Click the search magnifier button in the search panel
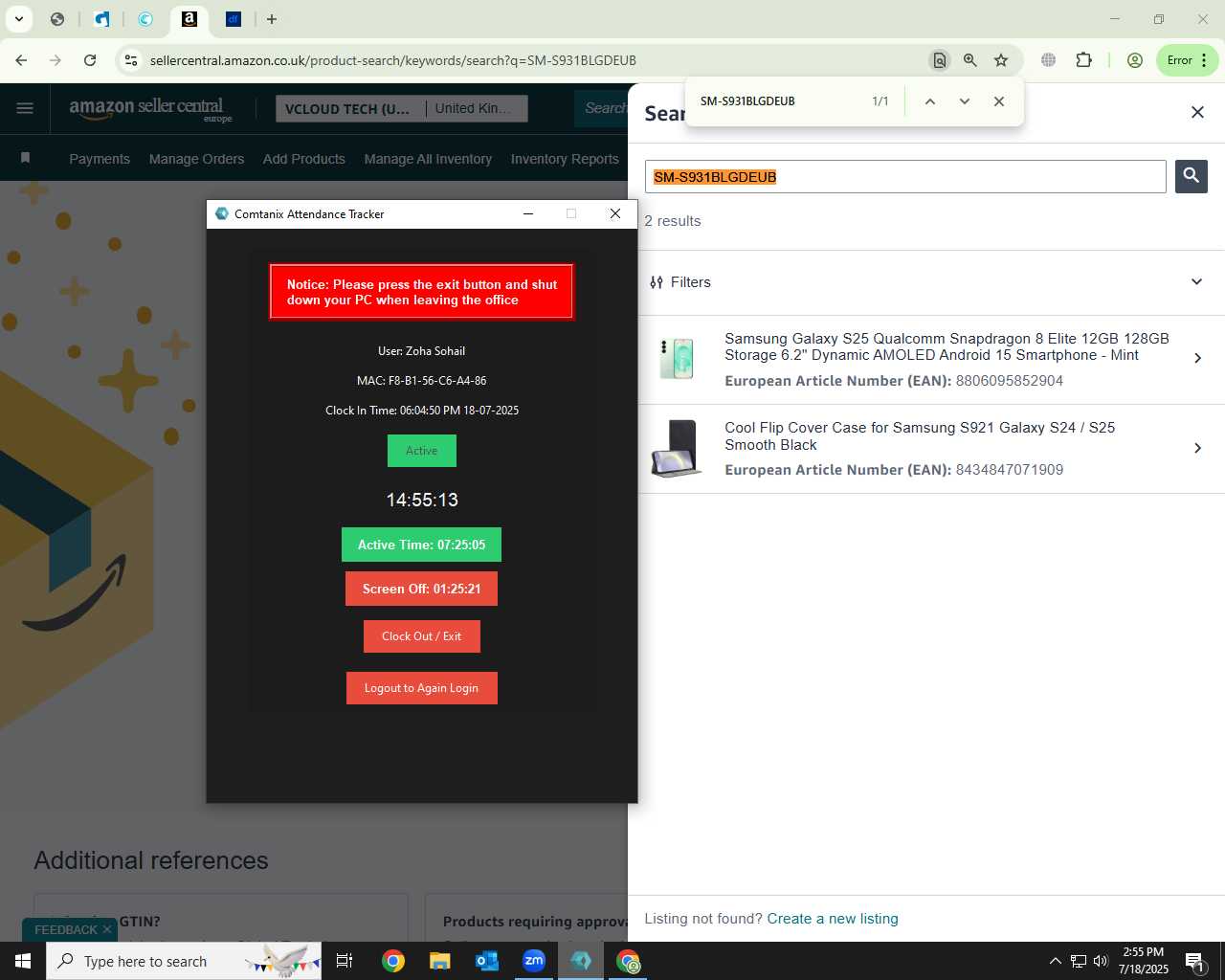The image size is (1225, 980). [1191, 176]
